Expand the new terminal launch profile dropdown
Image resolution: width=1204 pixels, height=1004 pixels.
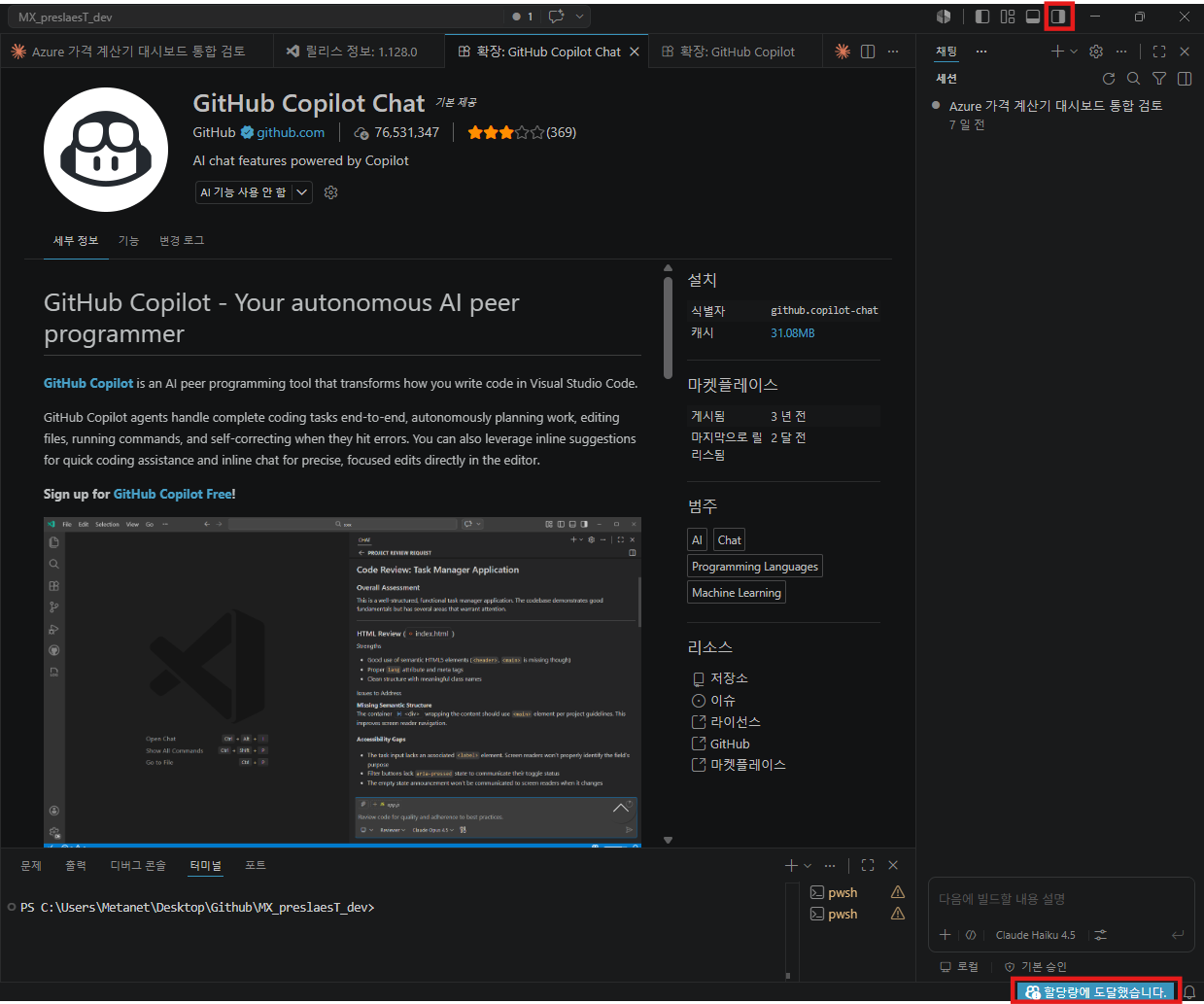[808, 865]
